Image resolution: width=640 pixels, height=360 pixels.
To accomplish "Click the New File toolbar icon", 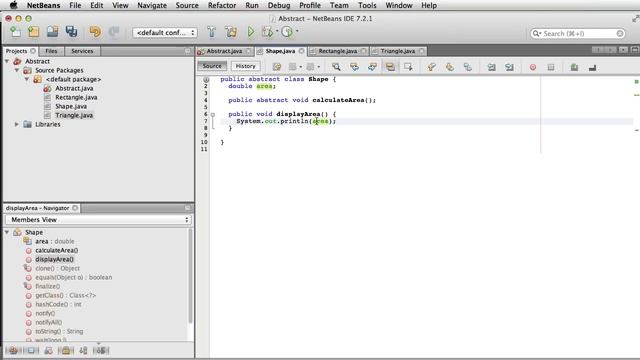I will (15, 32).
